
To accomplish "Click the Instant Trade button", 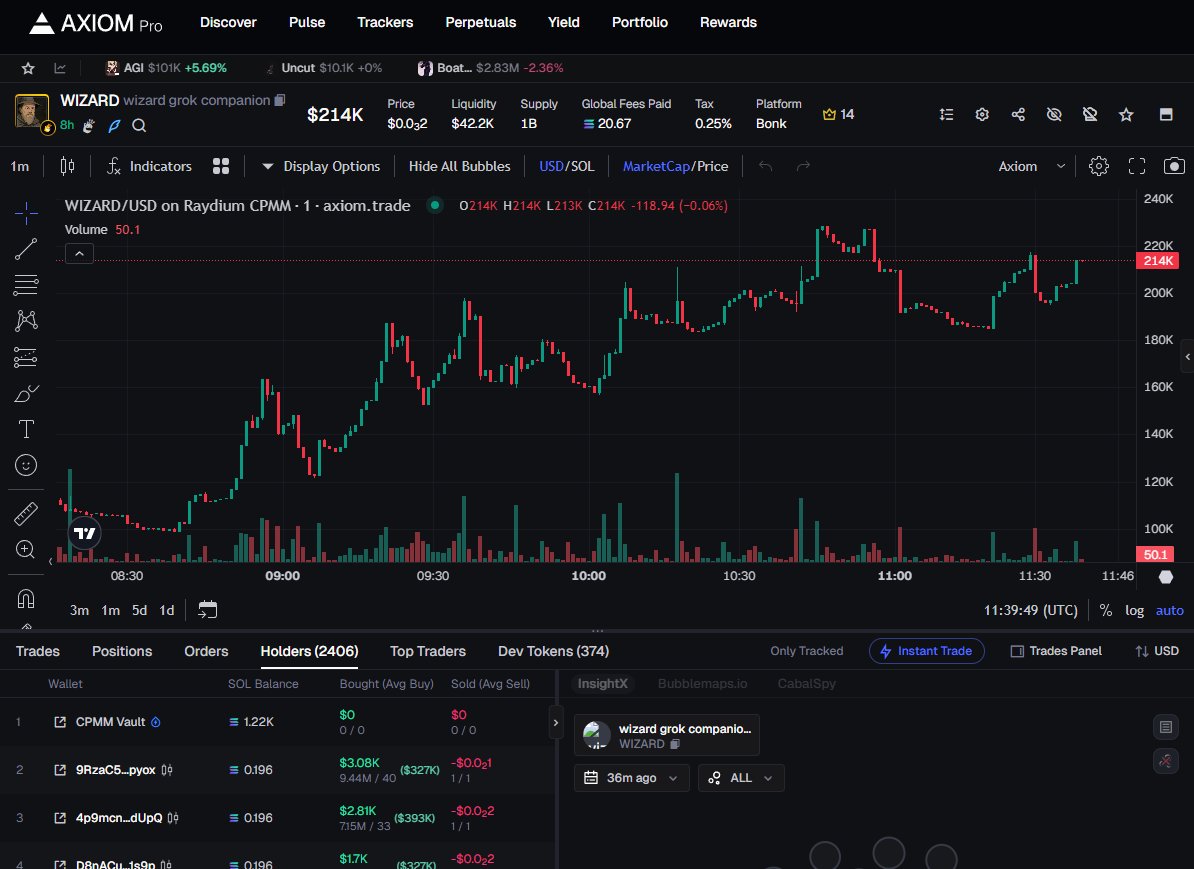I will tap(927, 651).
